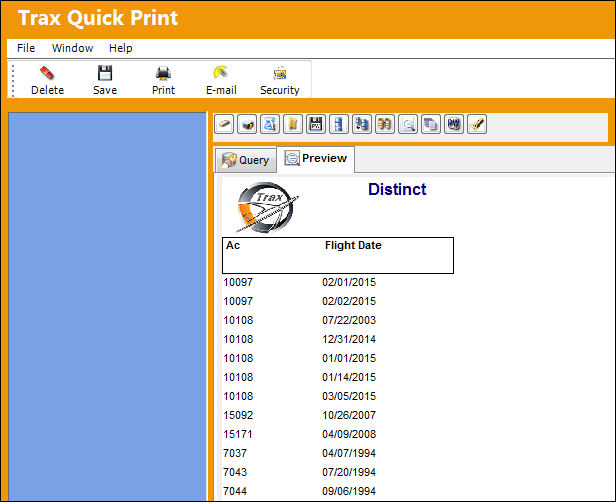Click date cell 03/05/2015

(x=349, y=396)
